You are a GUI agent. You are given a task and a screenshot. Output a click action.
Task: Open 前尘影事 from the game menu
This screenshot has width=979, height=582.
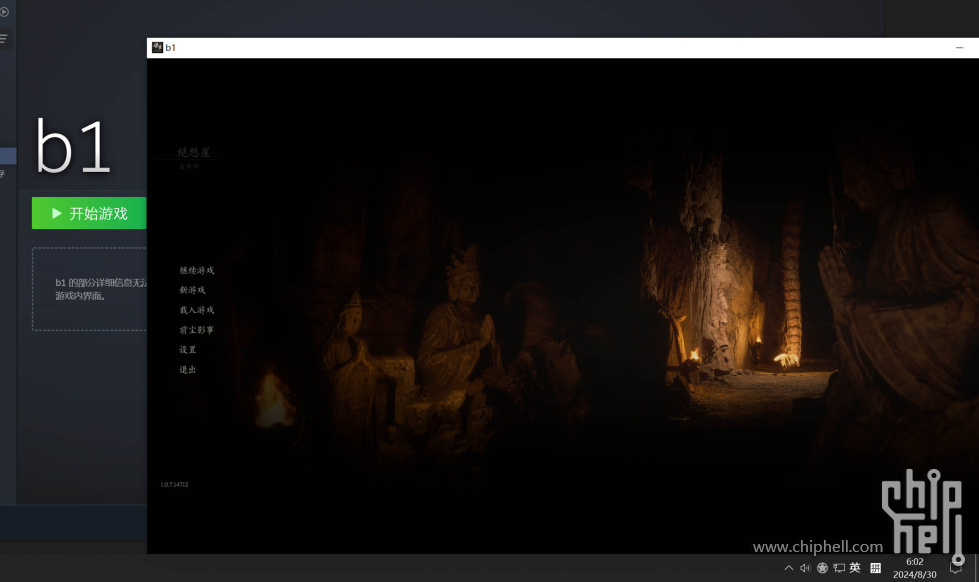tap(197, 330)
